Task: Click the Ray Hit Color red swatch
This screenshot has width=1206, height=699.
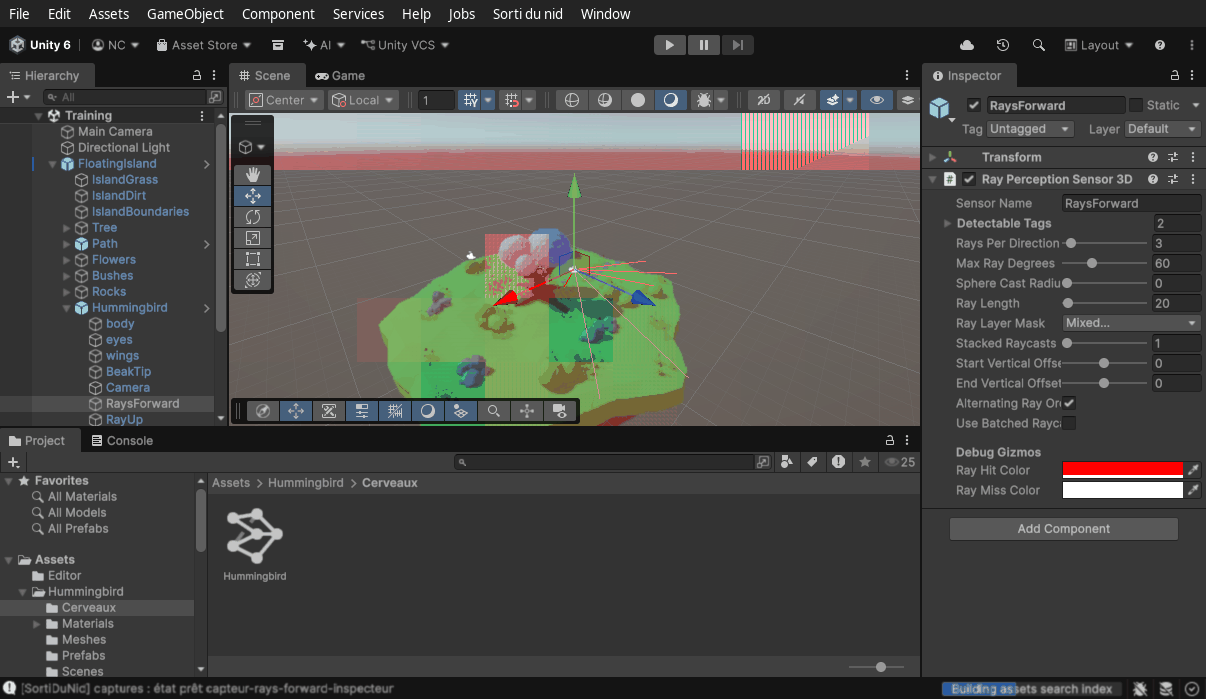Action: tap(1123, 470)
